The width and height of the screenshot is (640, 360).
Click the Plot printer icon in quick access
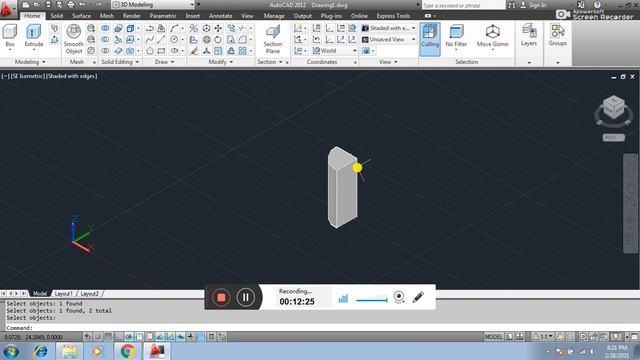71,5
